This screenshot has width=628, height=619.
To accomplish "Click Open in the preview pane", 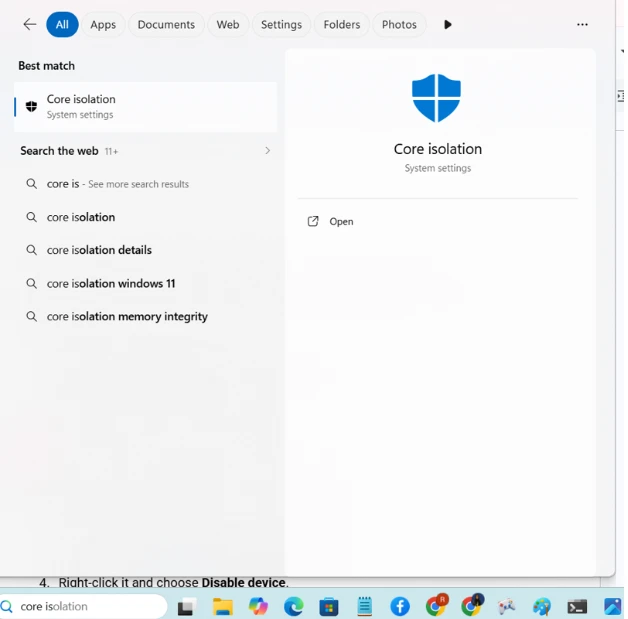I will 341,221.
